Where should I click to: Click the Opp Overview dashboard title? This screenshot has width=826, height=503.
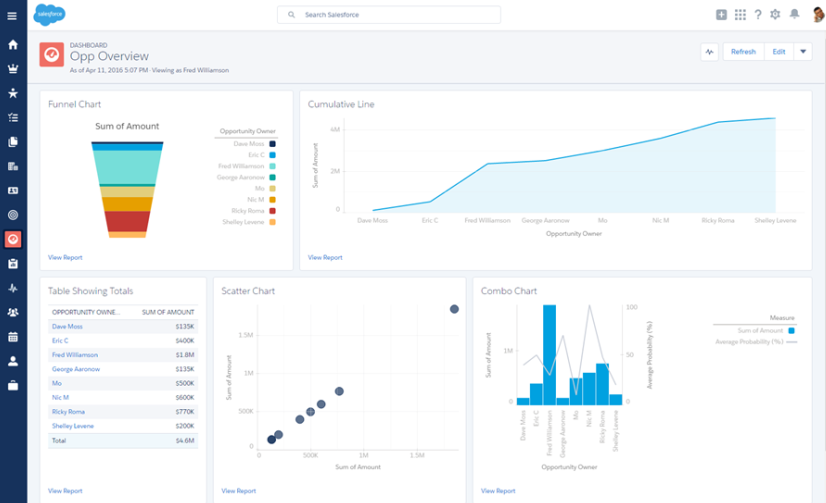[x=109, y=56]
